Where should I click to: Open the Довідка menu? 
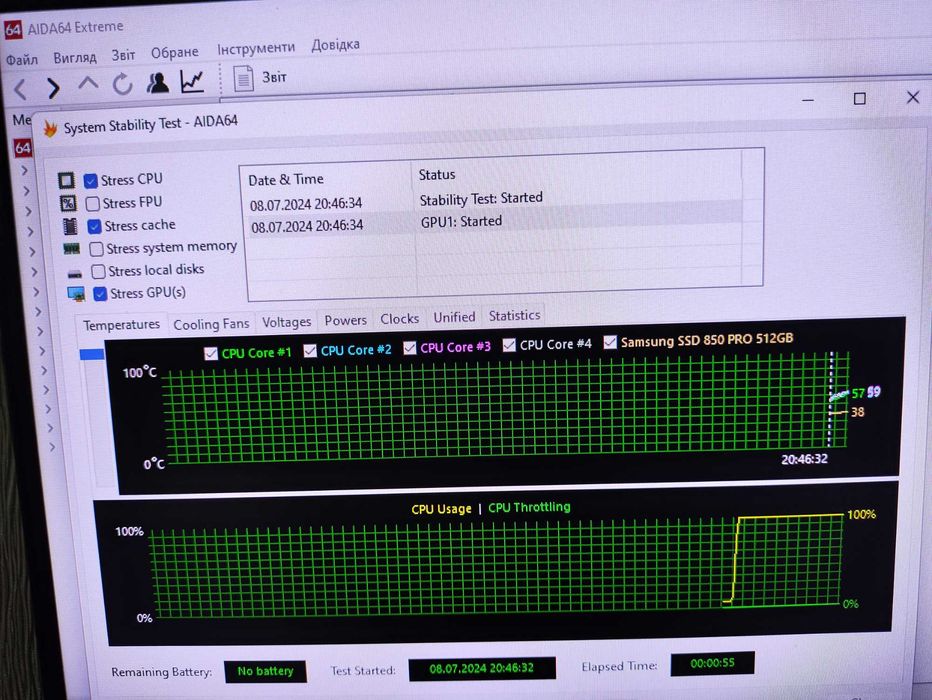pos(335,45)
